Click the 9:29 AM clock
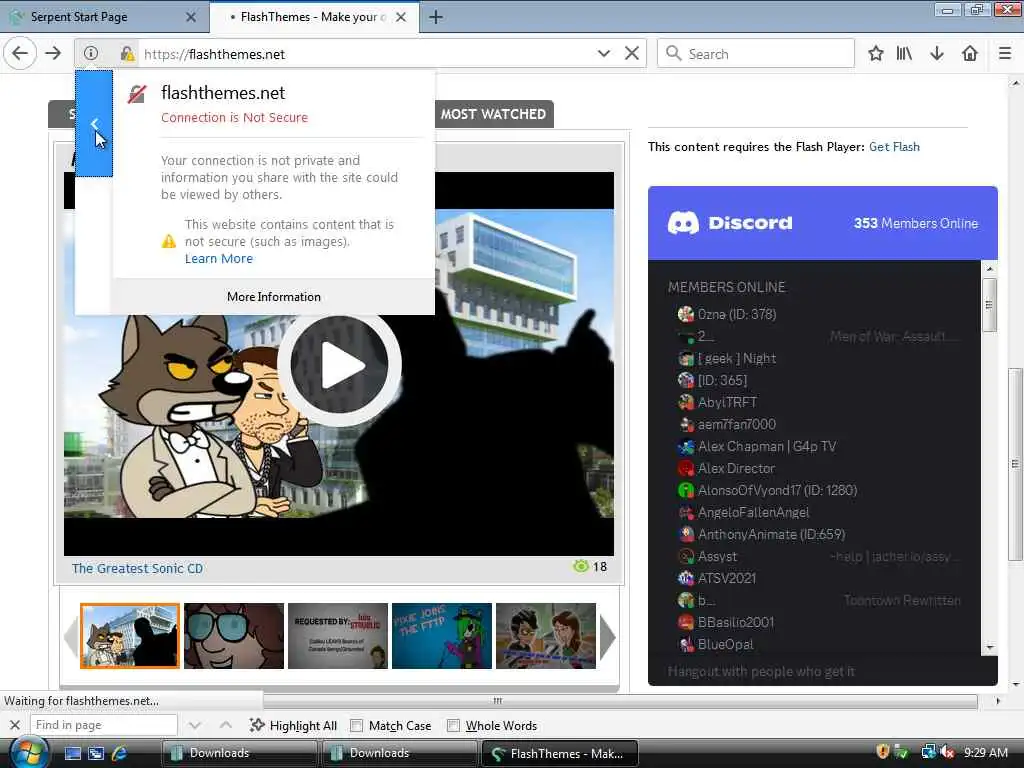This screenshot has width=1024, height=768. coord(986,752)
